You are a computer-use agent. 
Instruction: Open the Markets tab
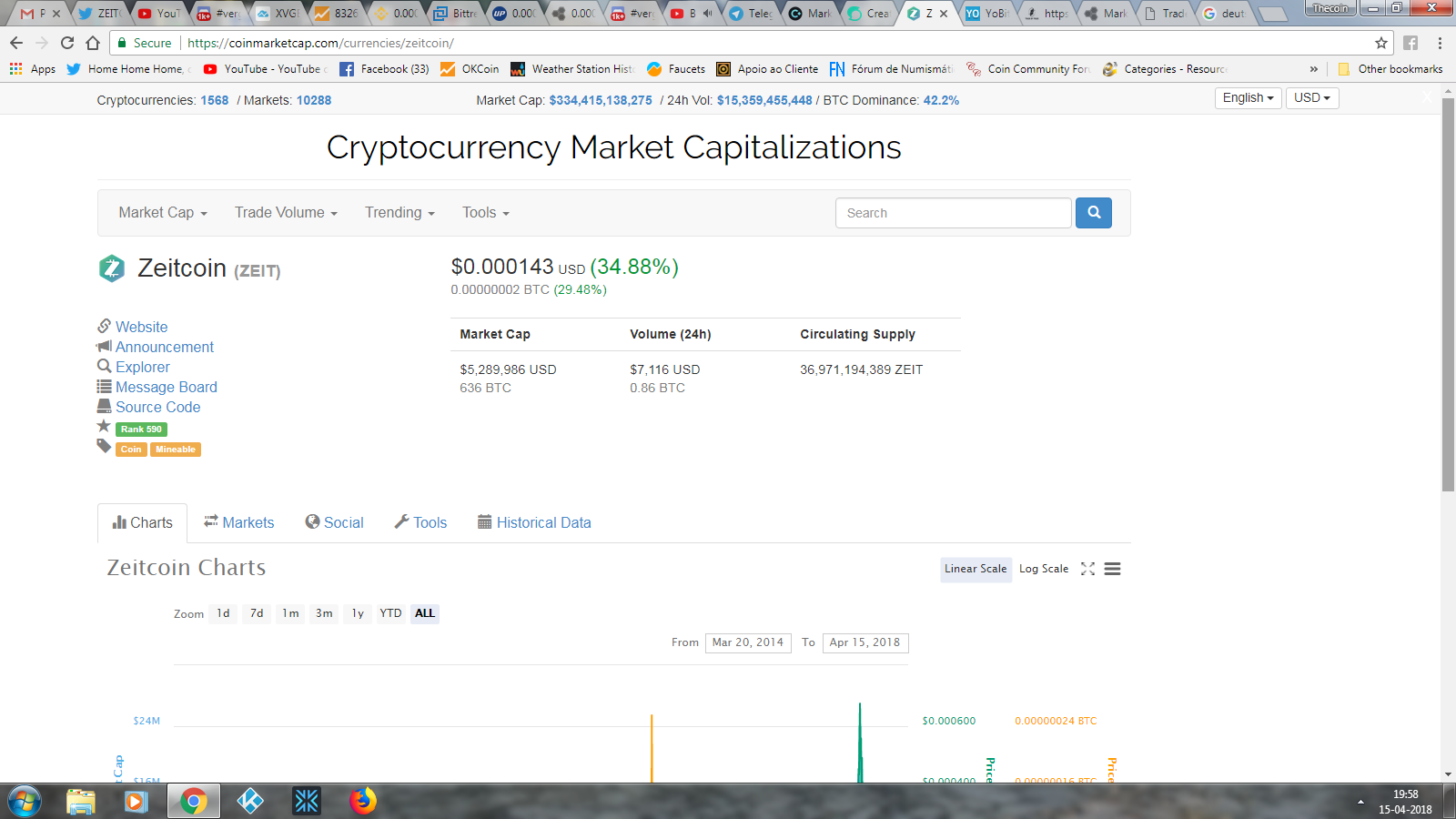click(x=238, y=523)
